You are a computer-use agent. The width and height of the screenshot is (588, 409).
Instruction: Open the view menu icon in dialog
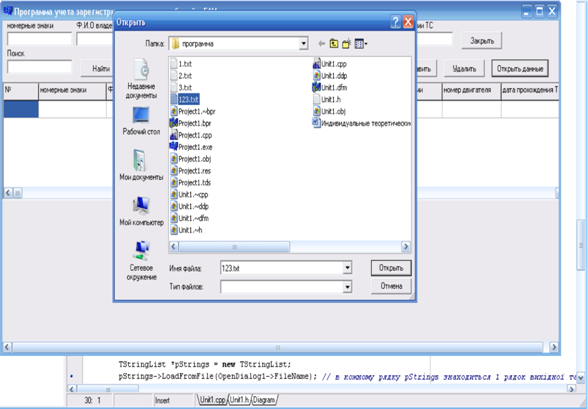coord(361,44)
